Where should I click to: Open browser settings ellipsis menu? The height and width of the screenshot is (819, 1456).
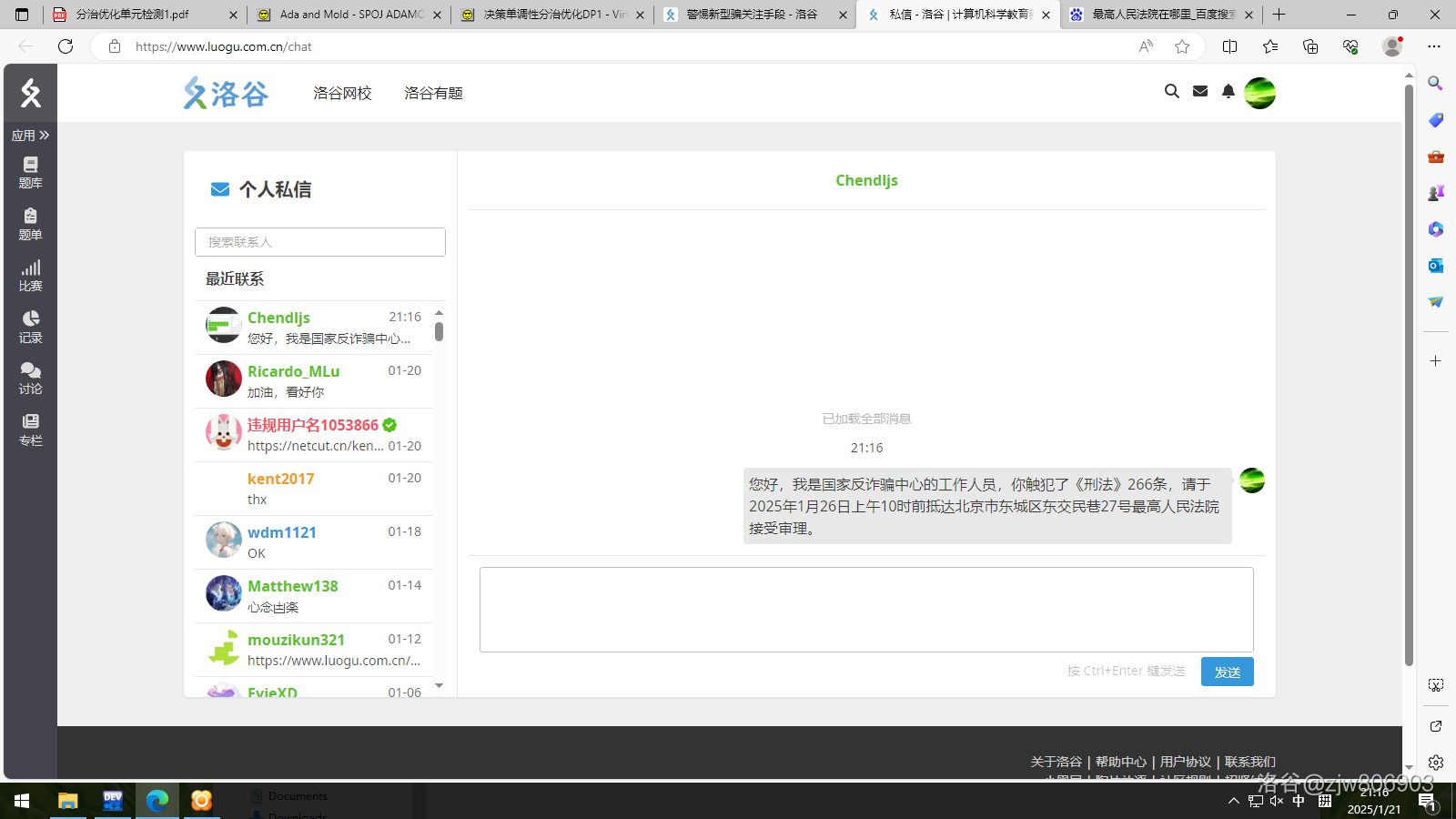(x=1434, y=46)
